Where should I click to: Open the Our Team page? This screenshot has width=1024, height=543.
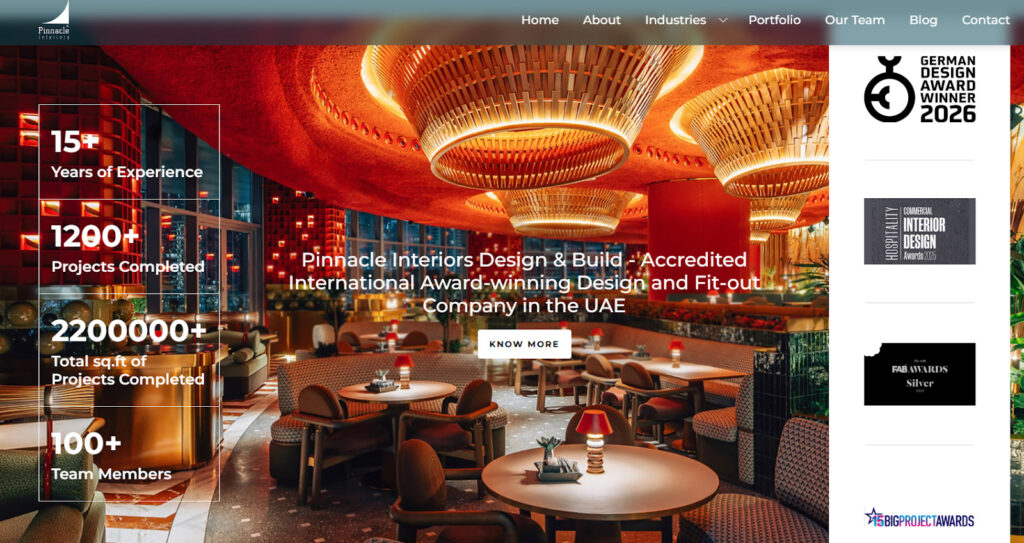(x=855, y=20)
